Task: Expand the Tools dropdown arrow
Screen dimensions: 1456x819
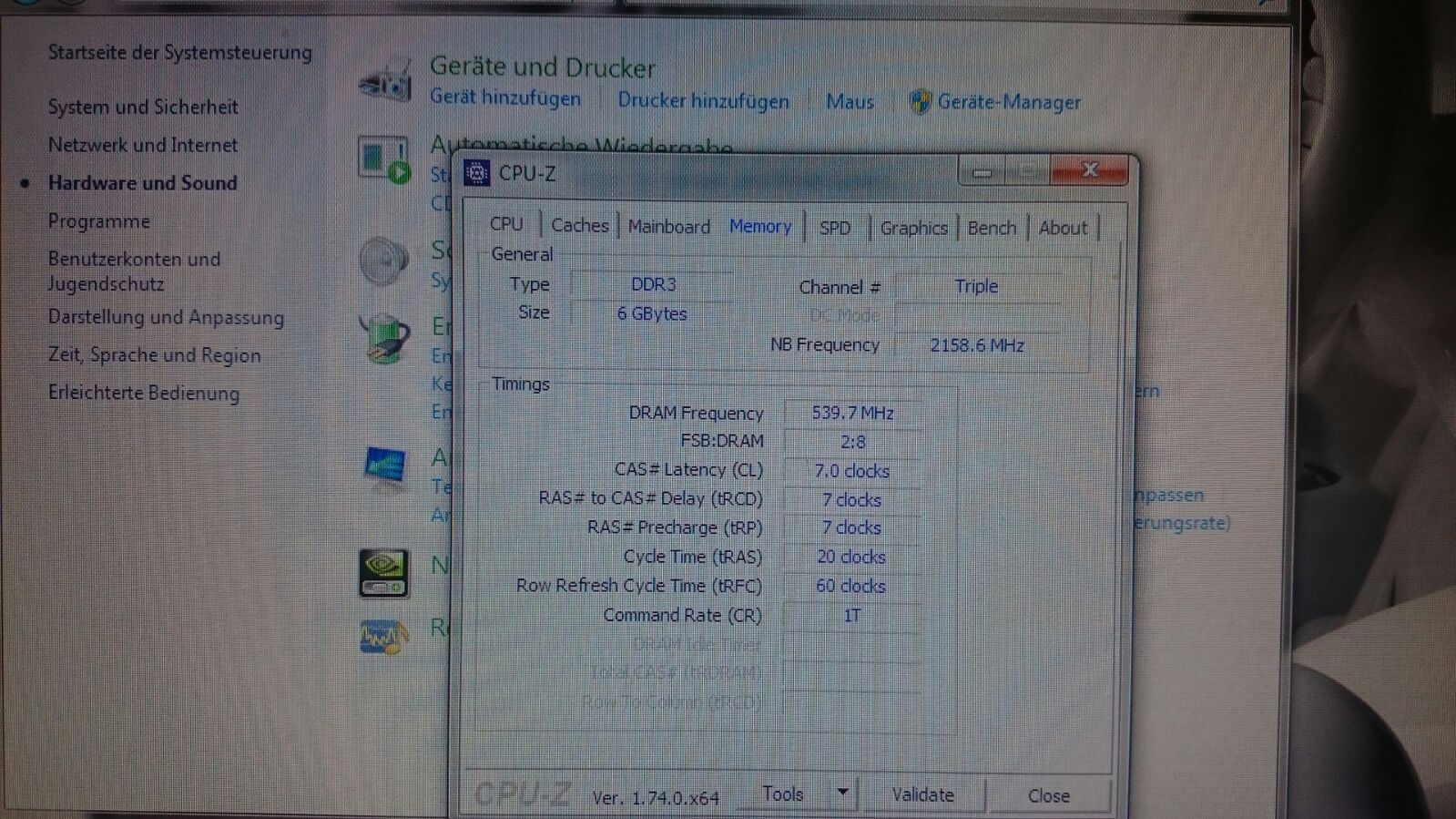Action: pyautogui.click(x=843, y=793)
